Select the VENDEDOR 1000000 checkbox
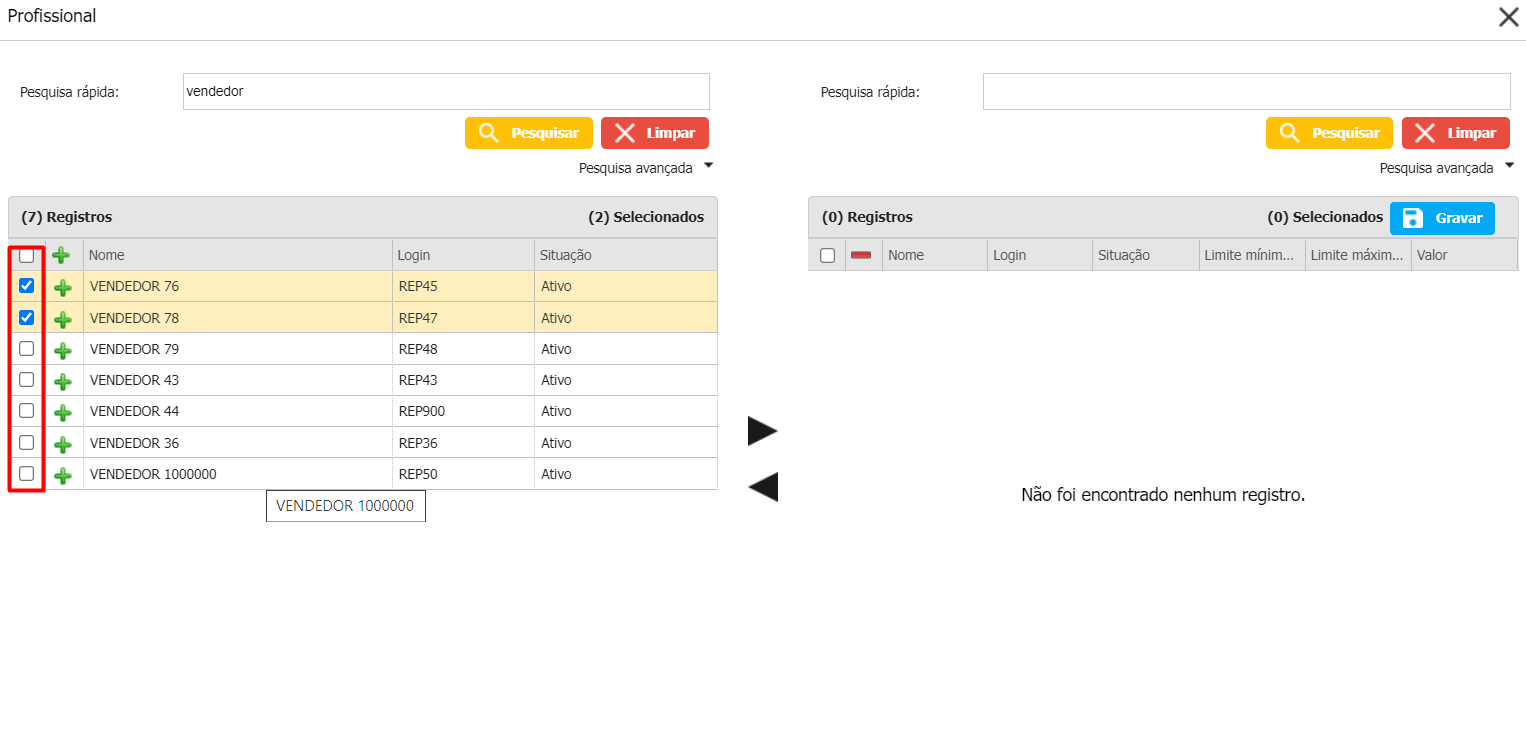 (27, 474)
